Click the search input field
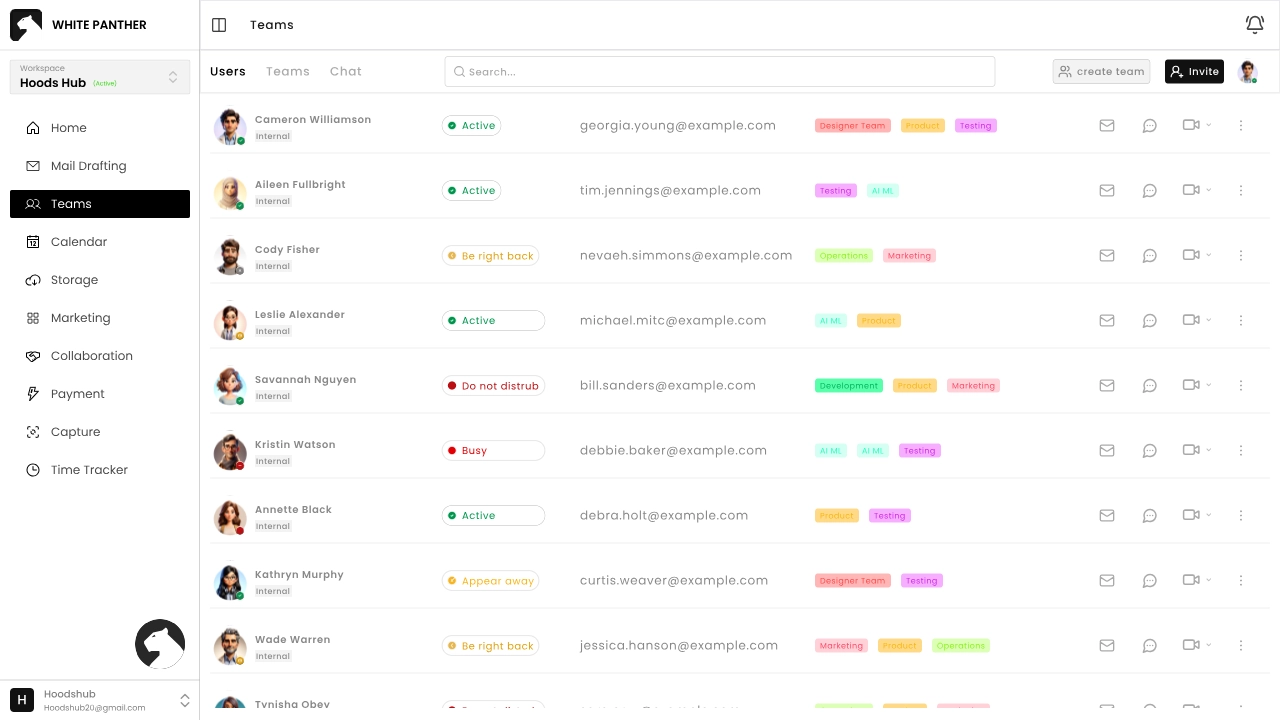Viewport: 1280px width, 720px height. (x=720, y=72)
